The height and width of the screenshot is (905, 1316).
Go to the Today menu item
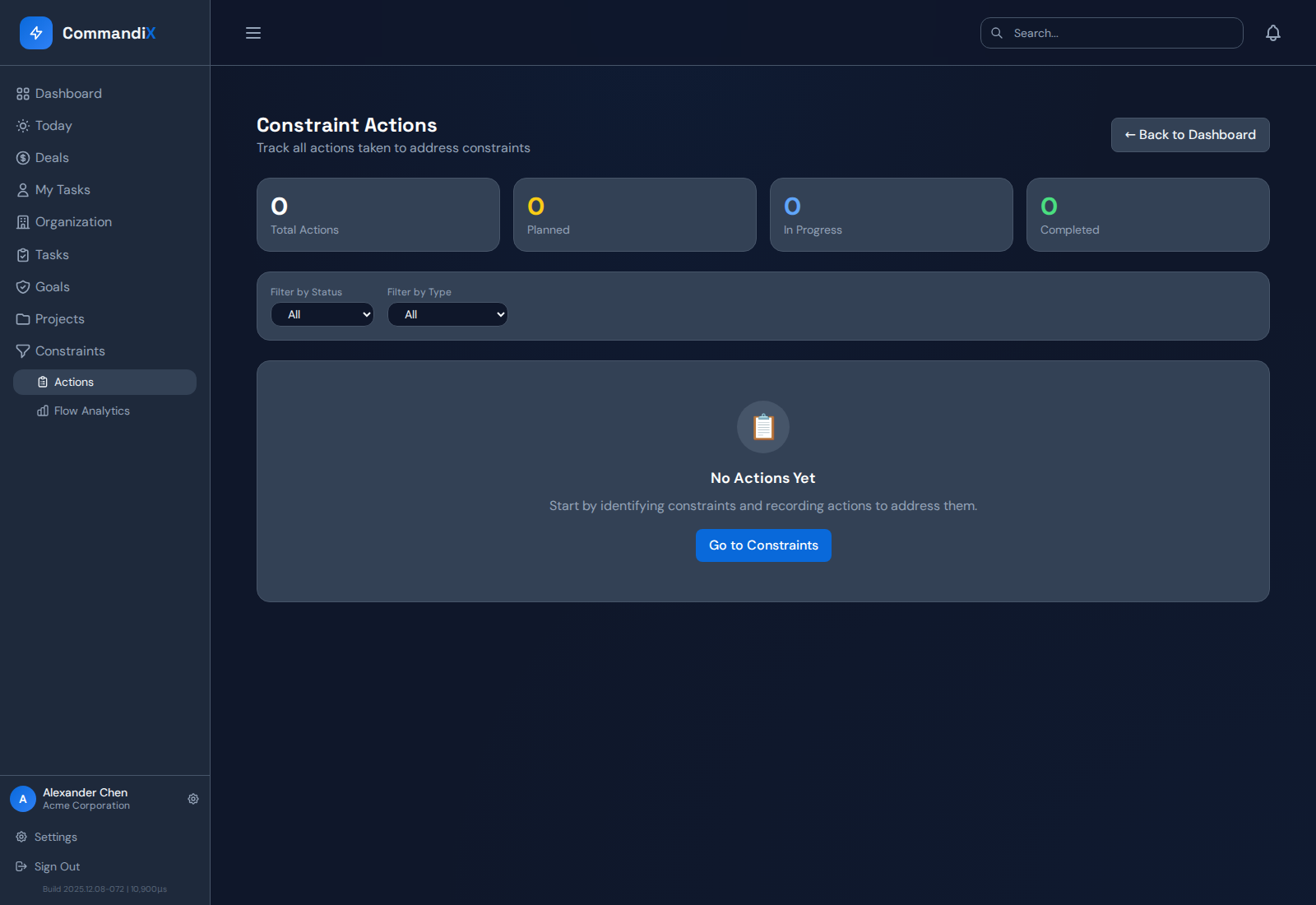click(104, 126)
